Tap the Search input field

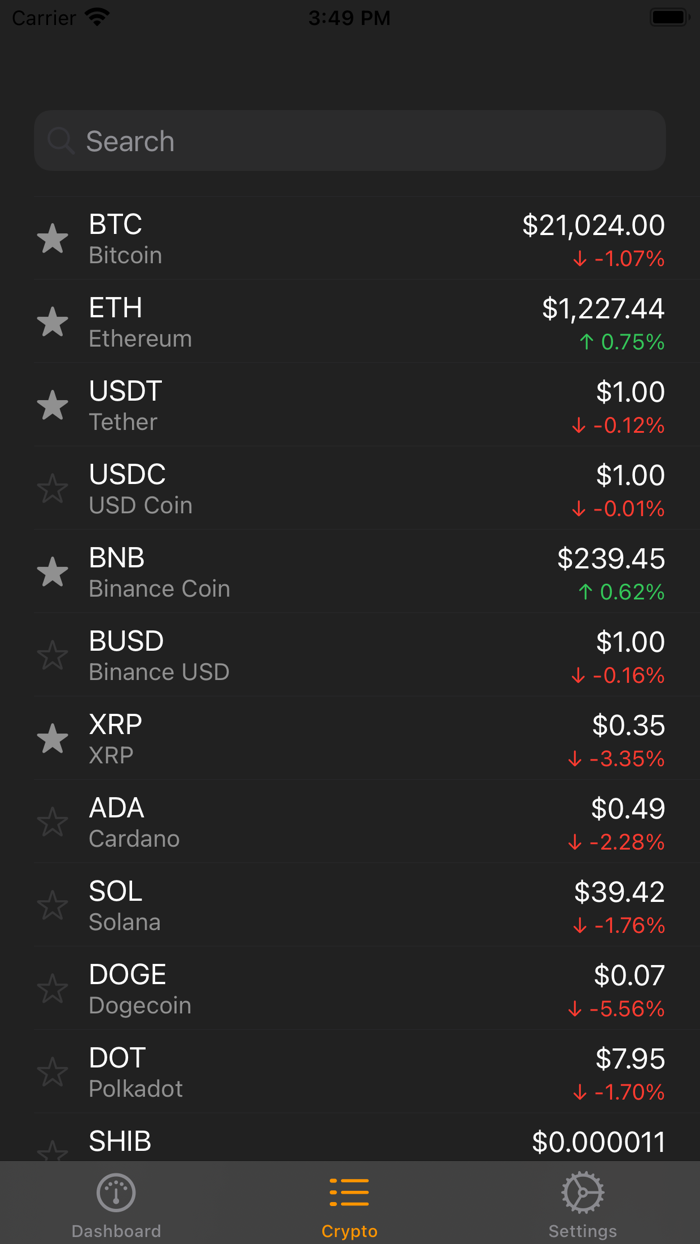350,141
